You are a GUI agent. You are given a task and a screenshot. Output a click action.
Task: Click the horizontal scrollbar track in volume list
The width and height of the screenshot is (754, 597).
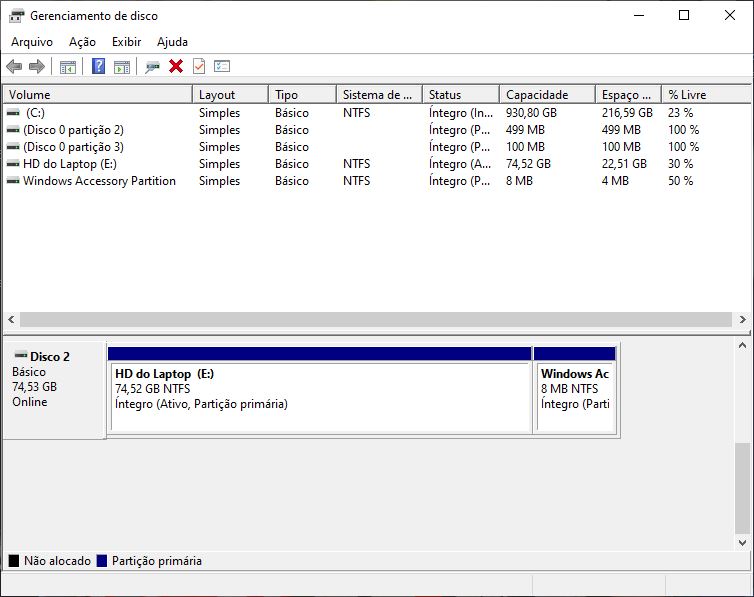coord(376,319)
